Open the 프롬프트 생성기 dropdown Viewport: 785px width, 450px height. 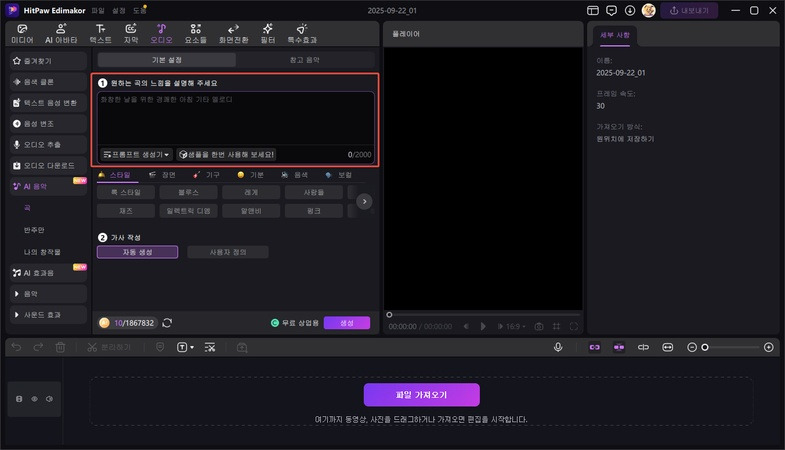pyautogui.click(x=136, y=155)
